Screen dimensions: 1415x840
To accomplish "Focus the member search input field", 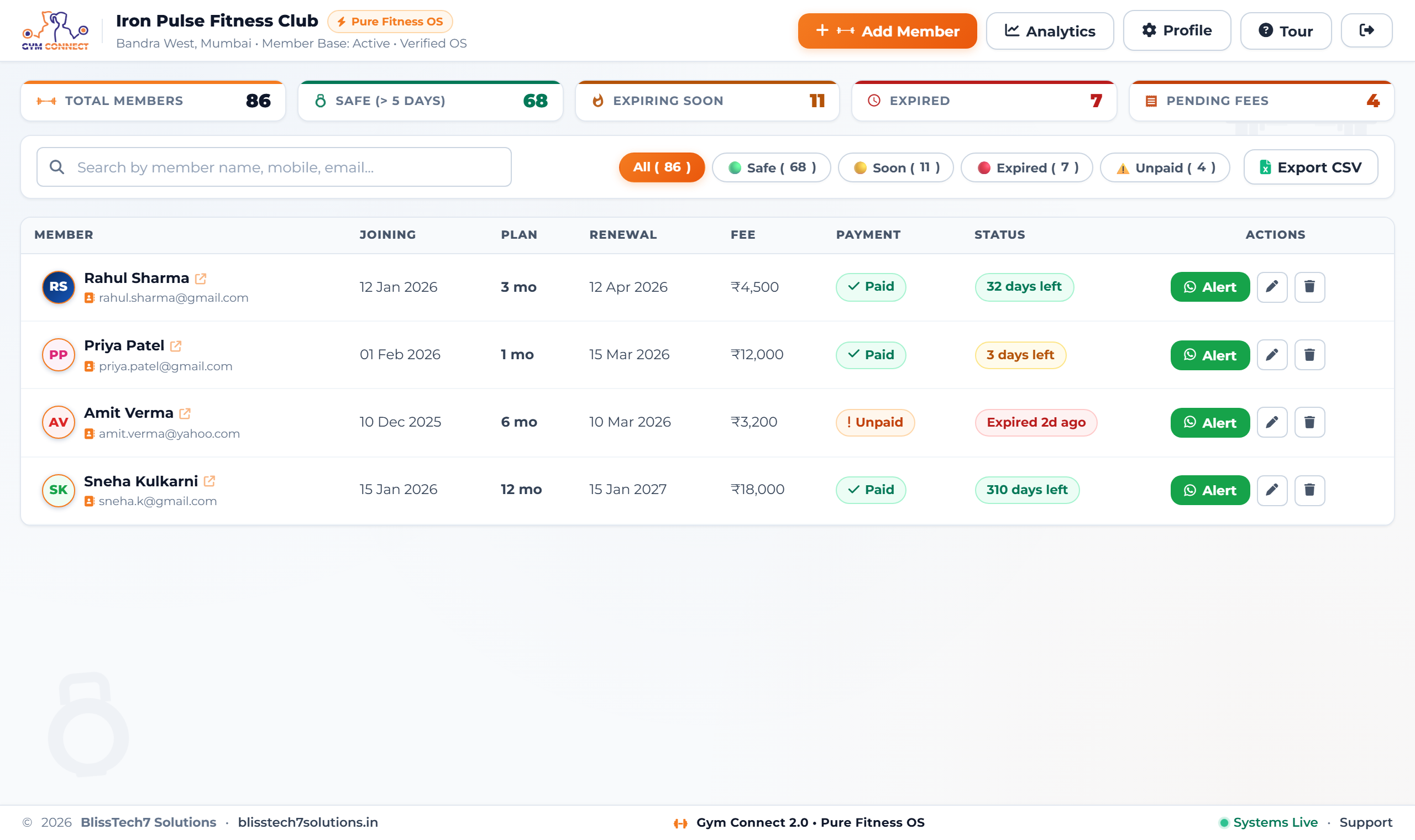I will point(274,167).
